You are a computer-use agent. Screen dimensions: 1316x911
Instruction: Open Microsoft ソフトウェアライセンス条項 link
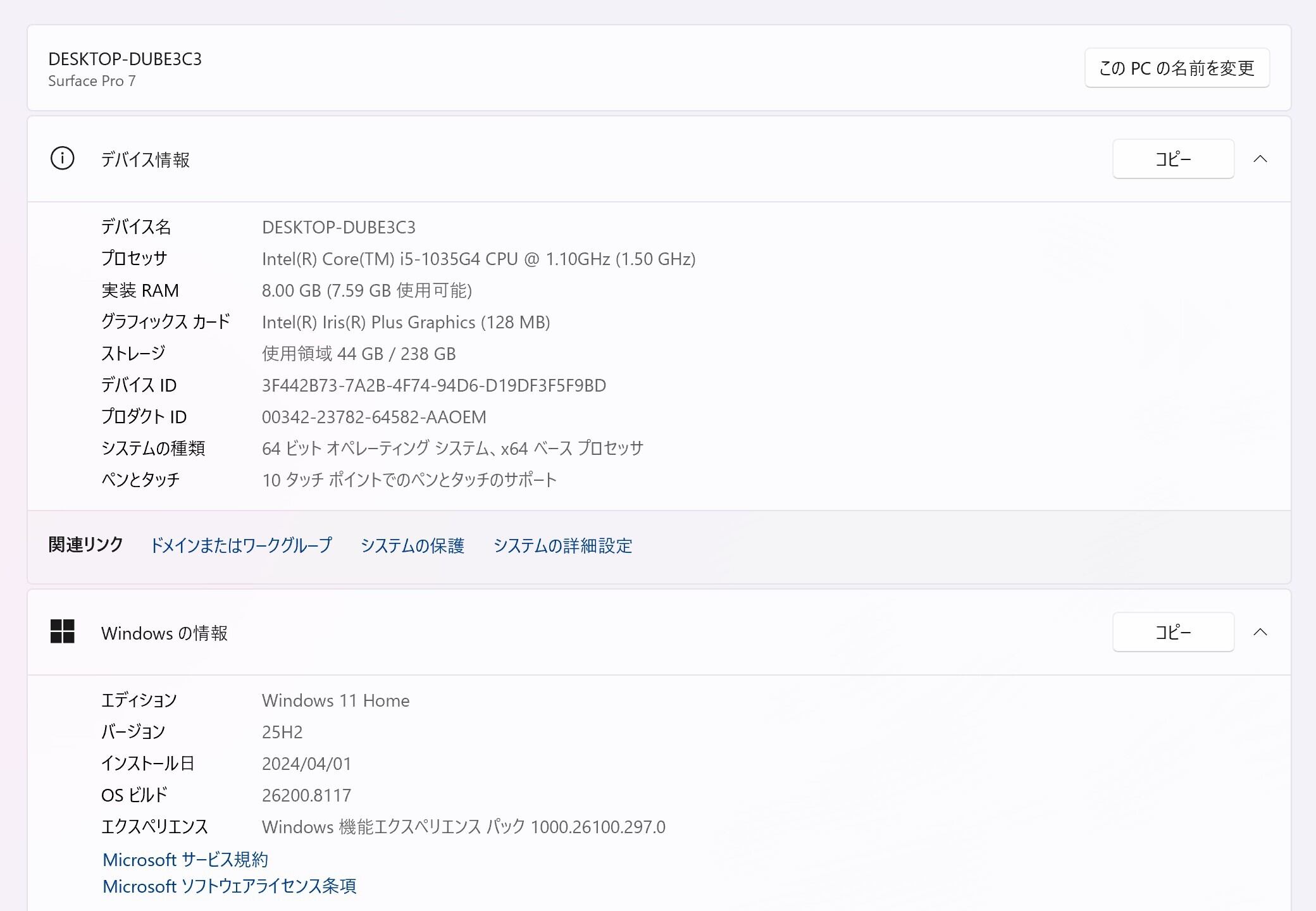tap(229, 886)
